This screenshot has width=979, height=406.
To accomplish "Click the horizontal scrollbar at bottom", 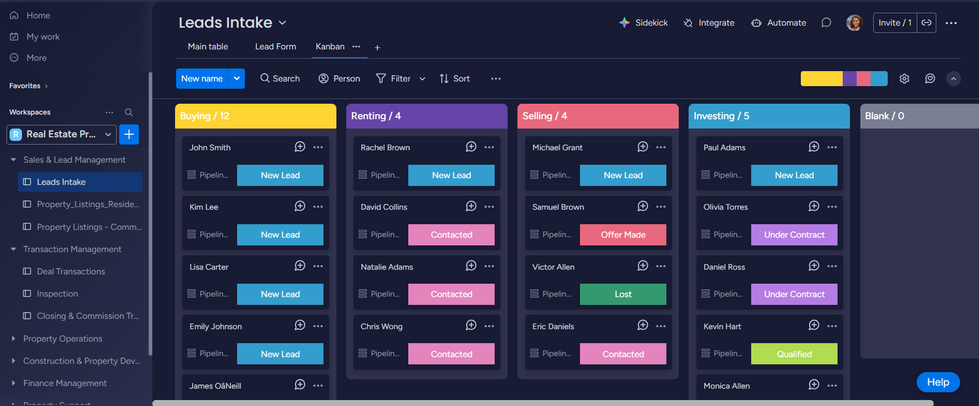I will pyautogui.click(x=543, y=403).
